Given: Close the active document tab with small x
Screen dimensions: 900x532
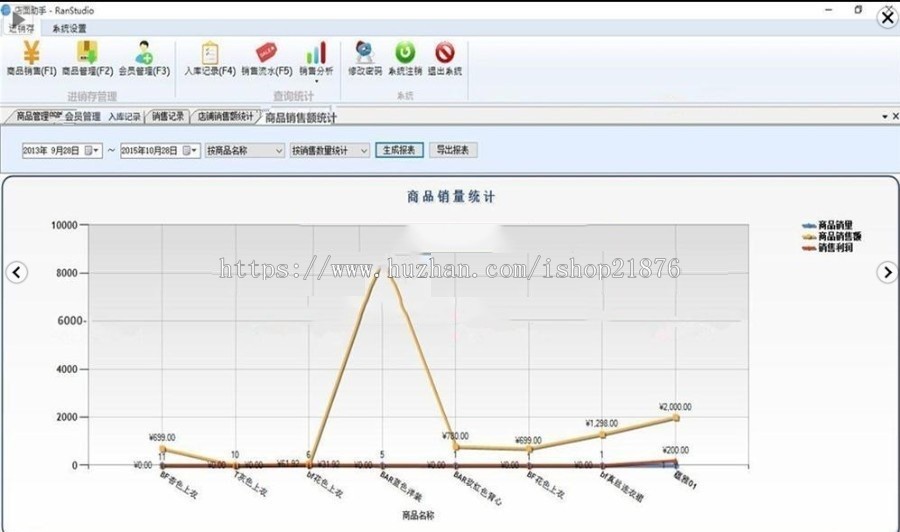Looking at the screenshot, I should click(895, 117).
